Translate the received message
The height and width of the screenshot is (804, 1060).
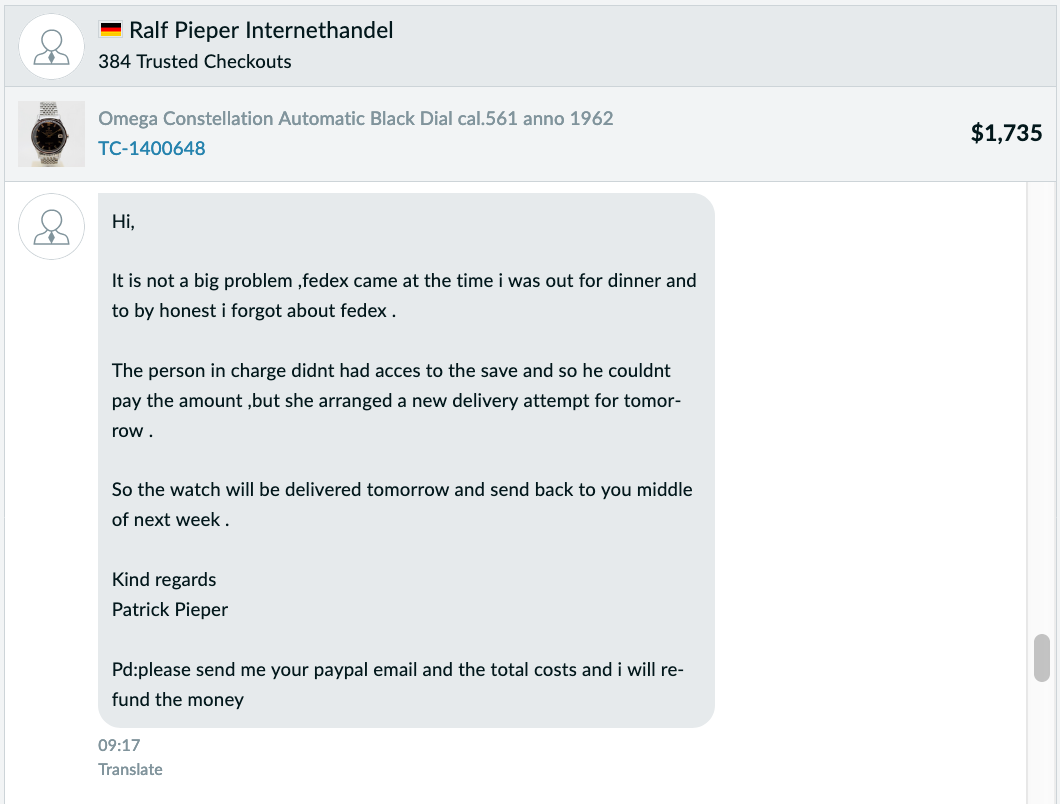130,770
